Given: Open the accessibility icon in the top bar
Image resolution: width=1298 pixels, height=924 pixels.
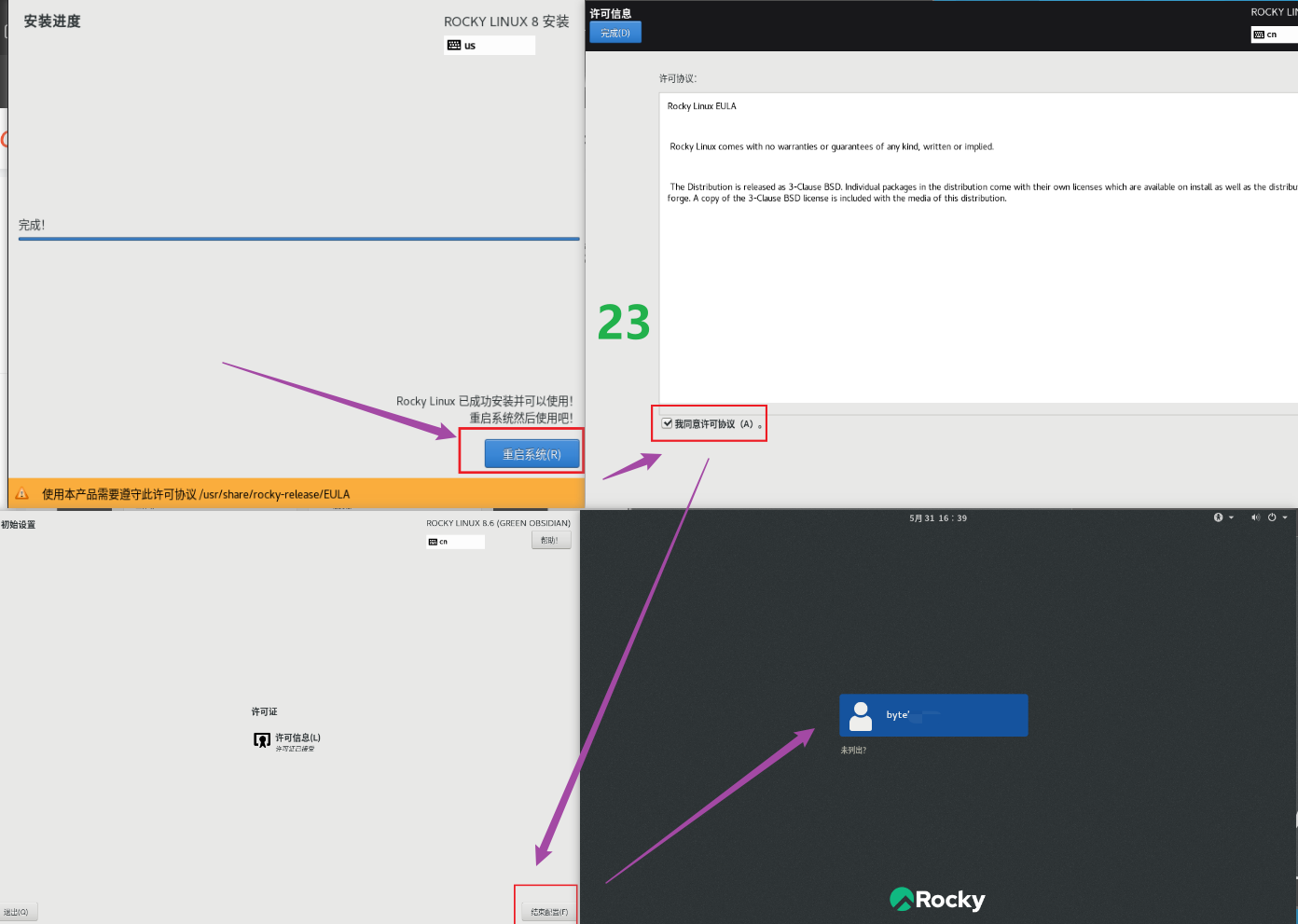Looking at the screenshot, I should [1218, 517].
